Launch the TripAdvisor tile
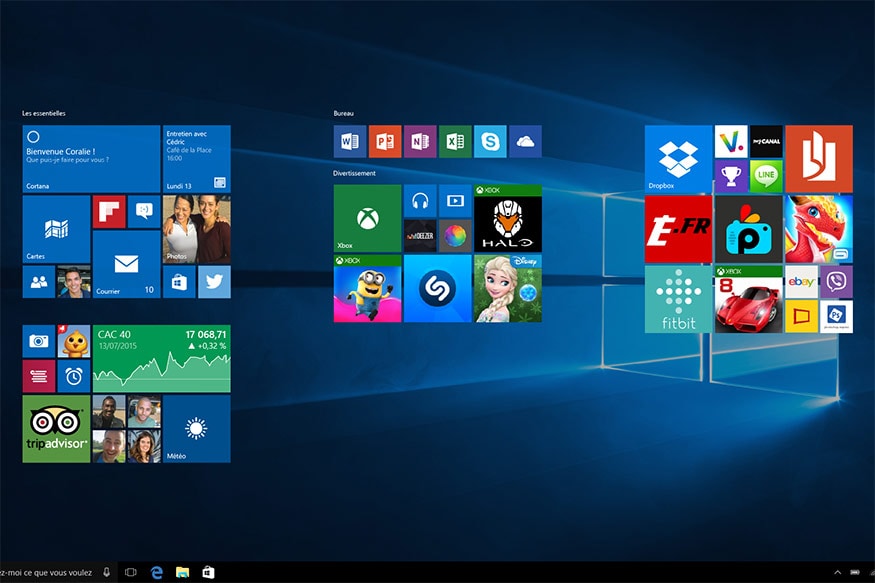 coord(56,429)
